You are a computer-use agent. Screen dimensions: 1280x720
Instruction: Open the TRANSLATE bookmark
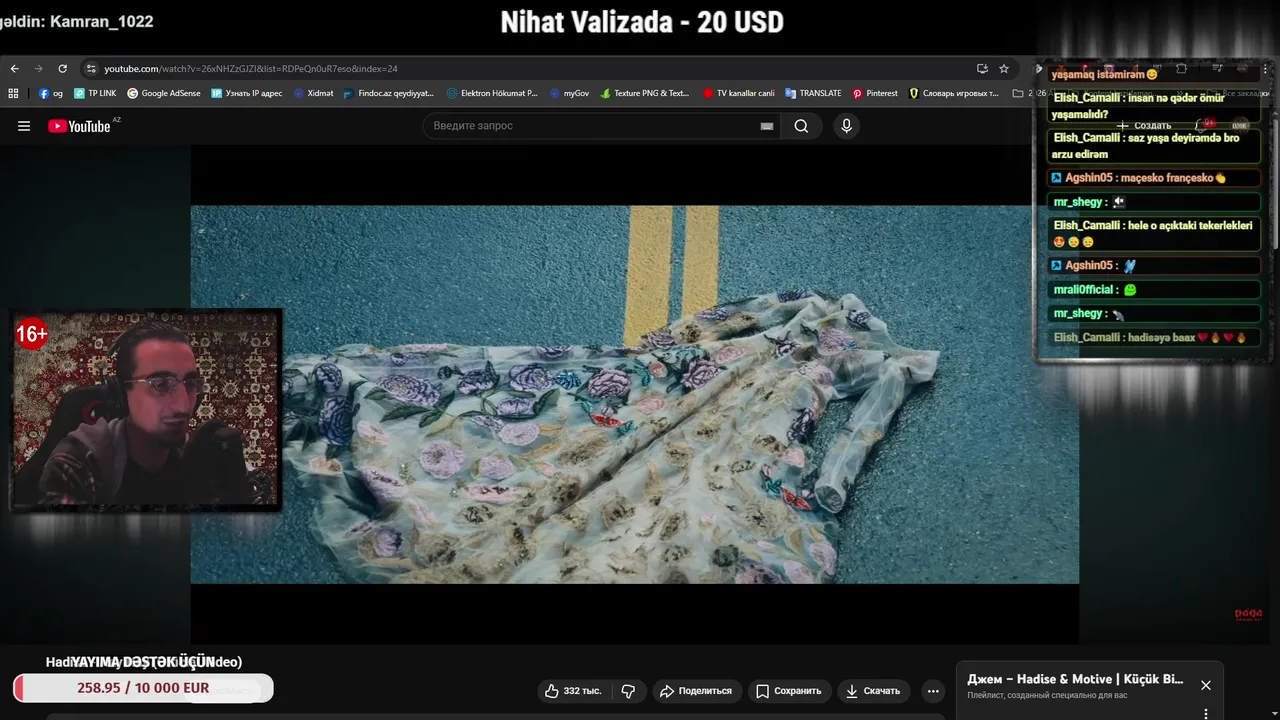point(813,93)
